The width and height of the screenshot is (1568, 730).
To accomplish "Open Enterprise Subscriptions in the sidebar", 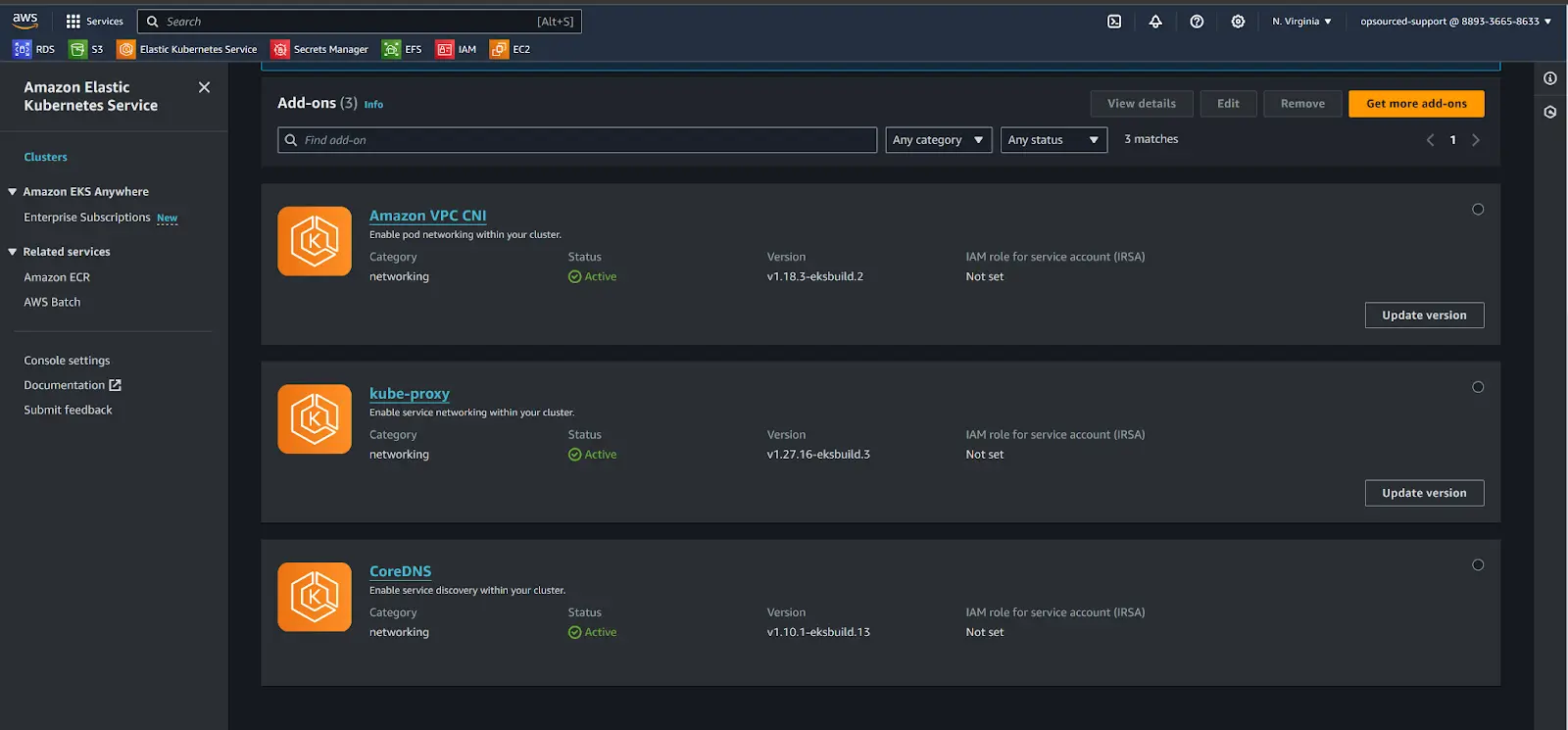I will pyautogui.click(x=87, y=218).
